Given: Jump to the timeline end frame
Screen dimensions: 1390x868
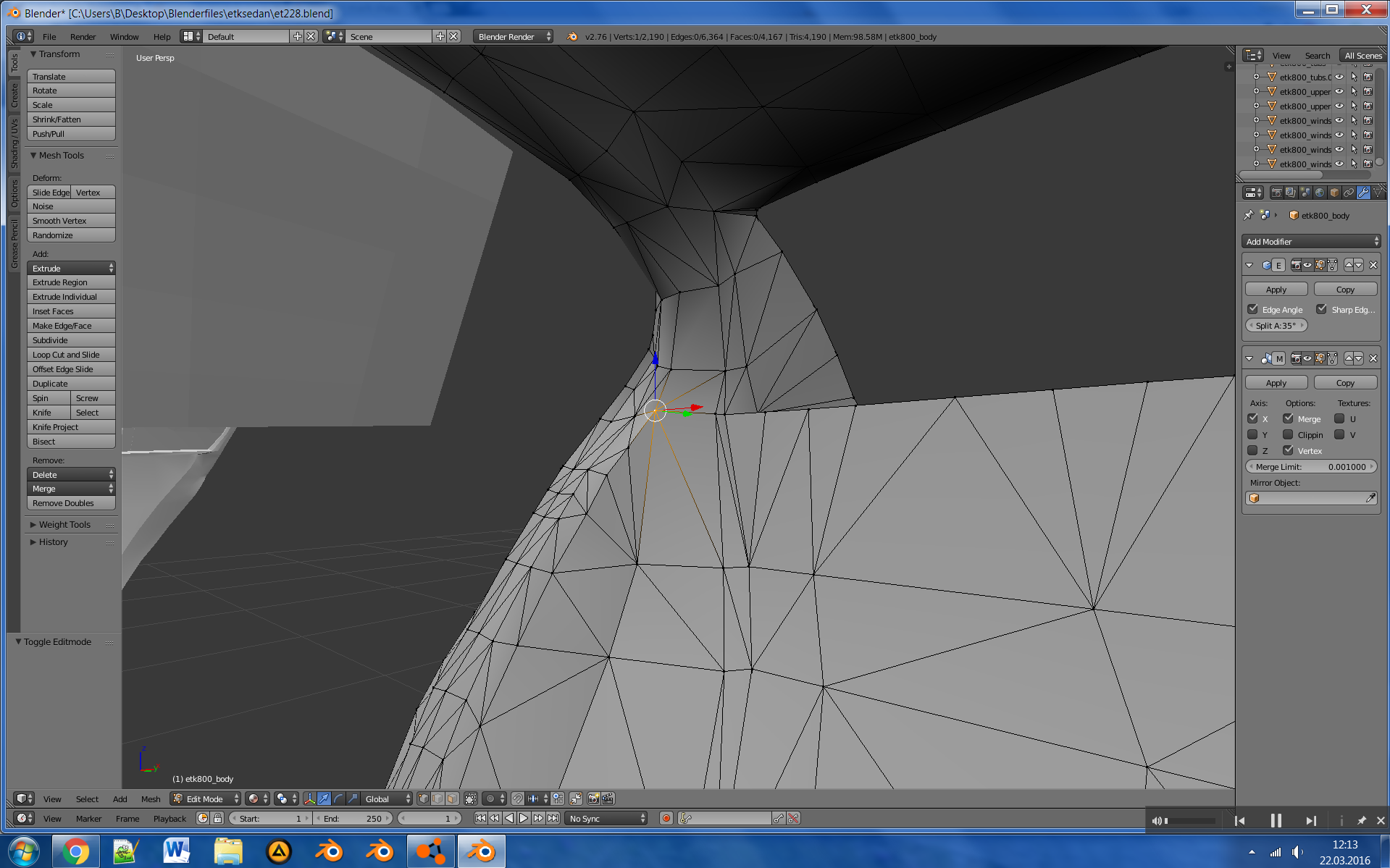Looking at the screenshot, I should (553, 818).
